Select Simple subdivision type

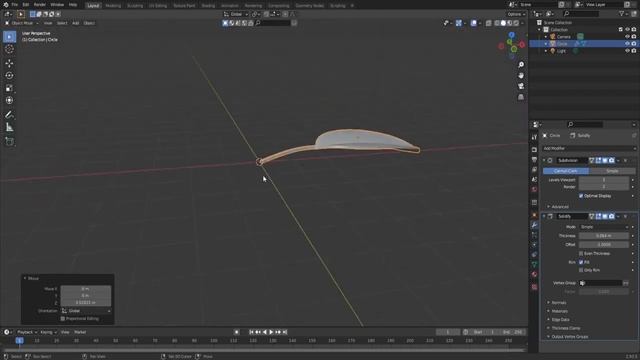[x=612, y=171]
